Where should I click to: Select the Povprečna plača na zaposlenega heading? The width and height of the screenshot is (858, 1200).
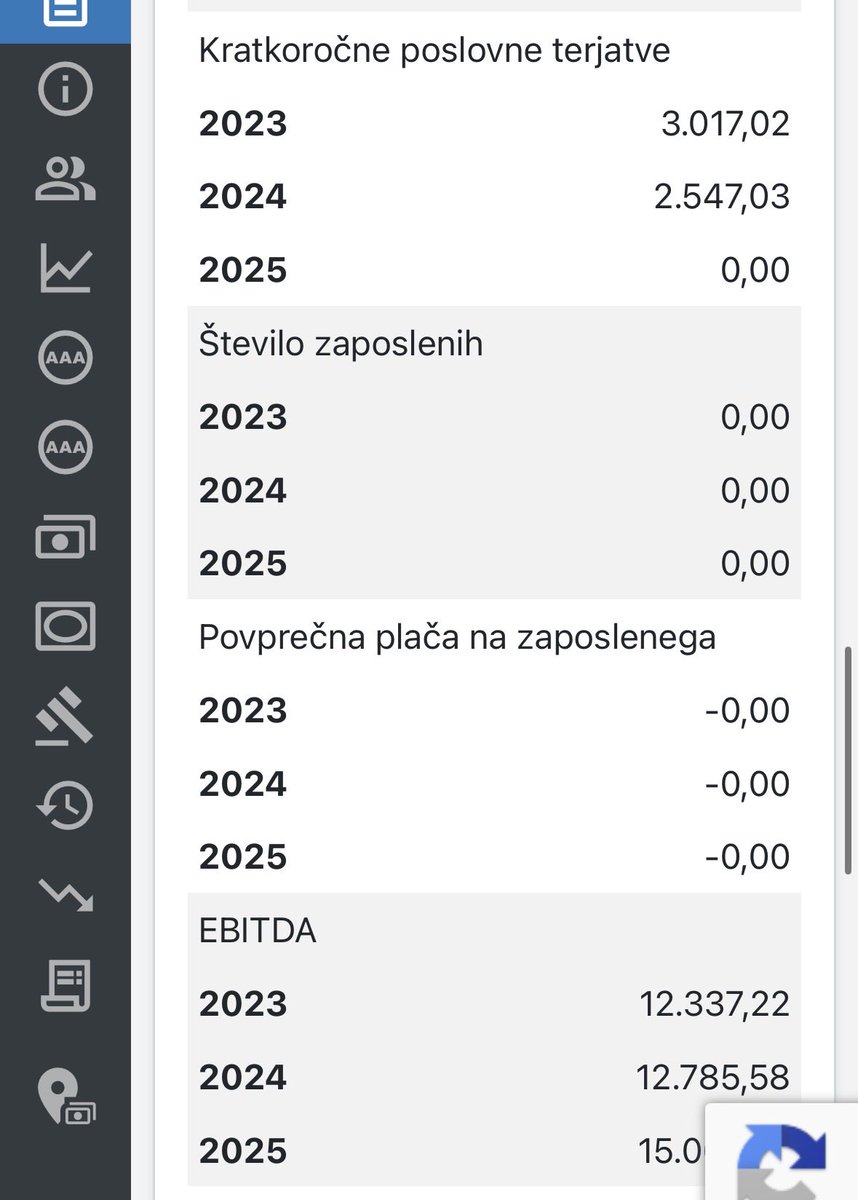tap(457, 637)
